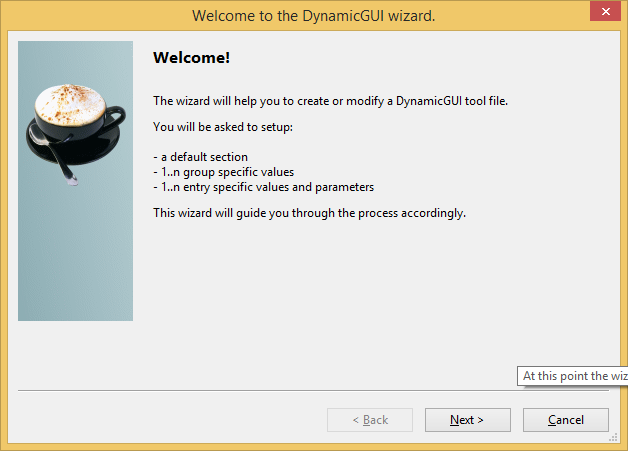This screenshot has height=451, width=628.
Task: Select the 'entry specific values and parameters' line
Action: (x=263, y=187)
